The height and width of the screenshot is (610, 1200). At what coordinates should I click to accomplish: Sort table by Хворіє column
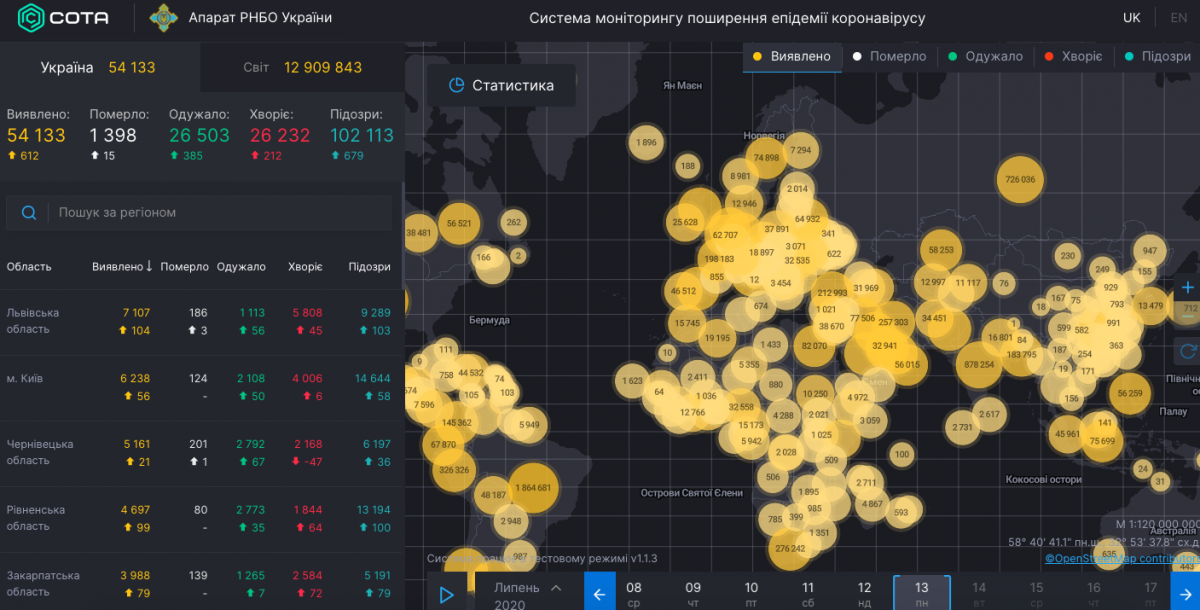click(x=305, y=267)
